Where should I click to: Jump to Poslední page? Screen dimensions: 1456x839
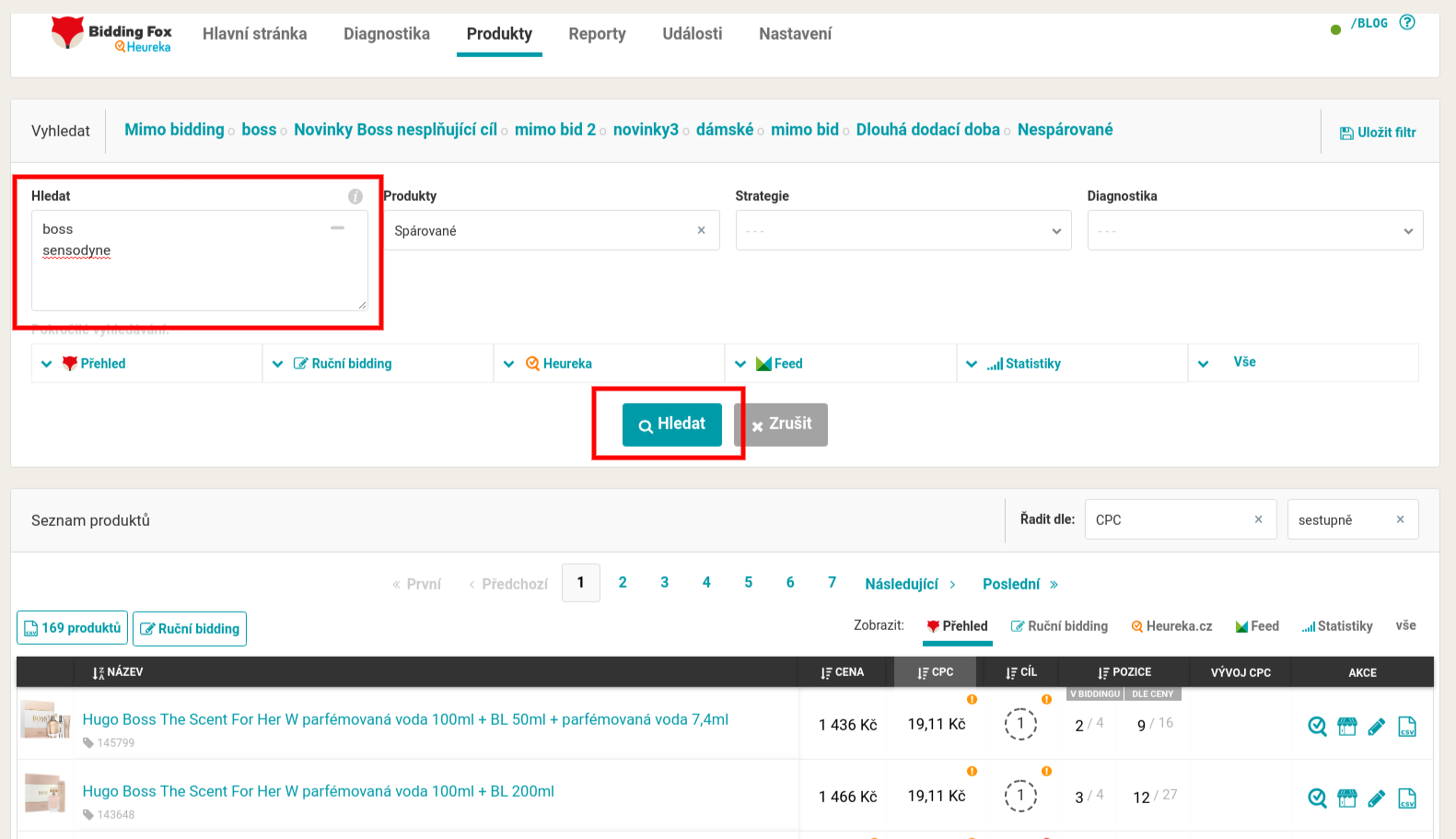[x=1020, y=584]
